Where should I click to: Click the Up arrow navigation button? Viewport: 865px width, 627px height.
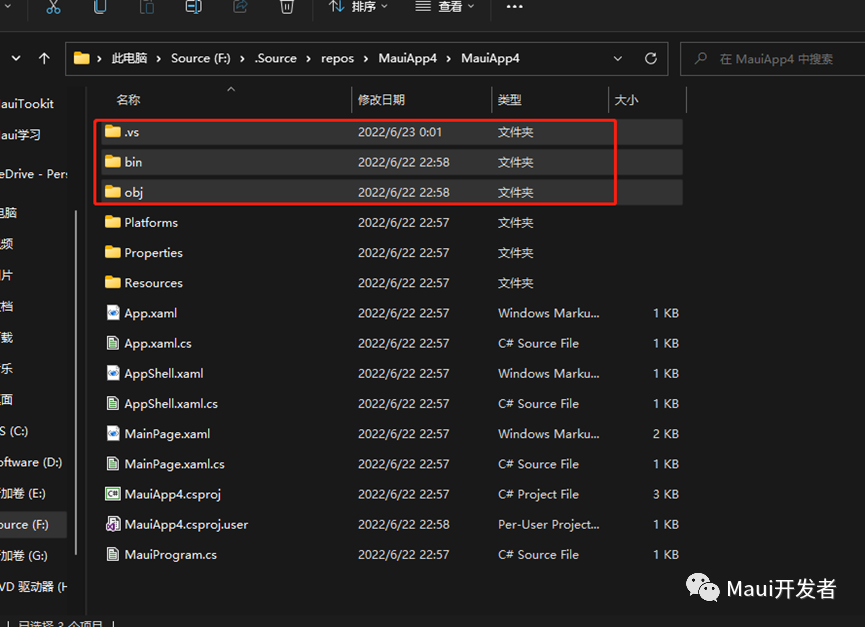point(44,59)
